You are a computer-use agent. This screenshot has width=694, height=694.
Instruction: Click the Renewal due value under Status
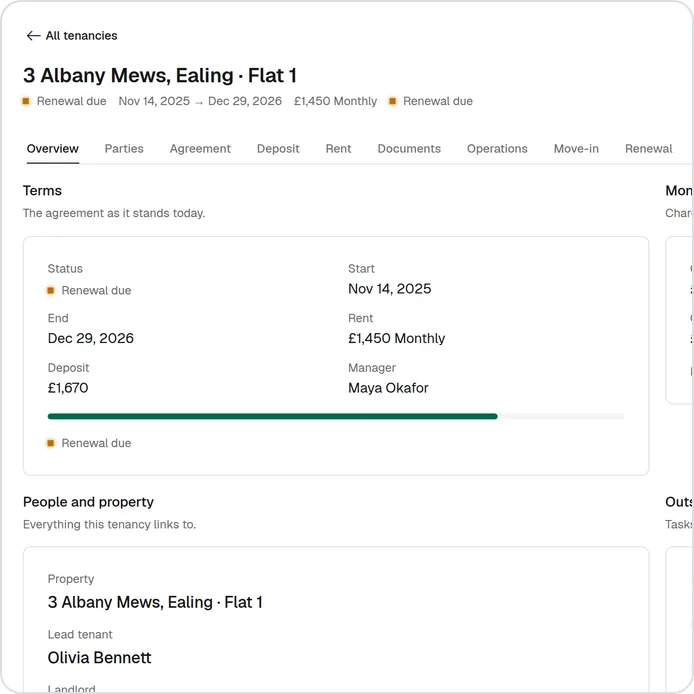click(x=89, y=290)
